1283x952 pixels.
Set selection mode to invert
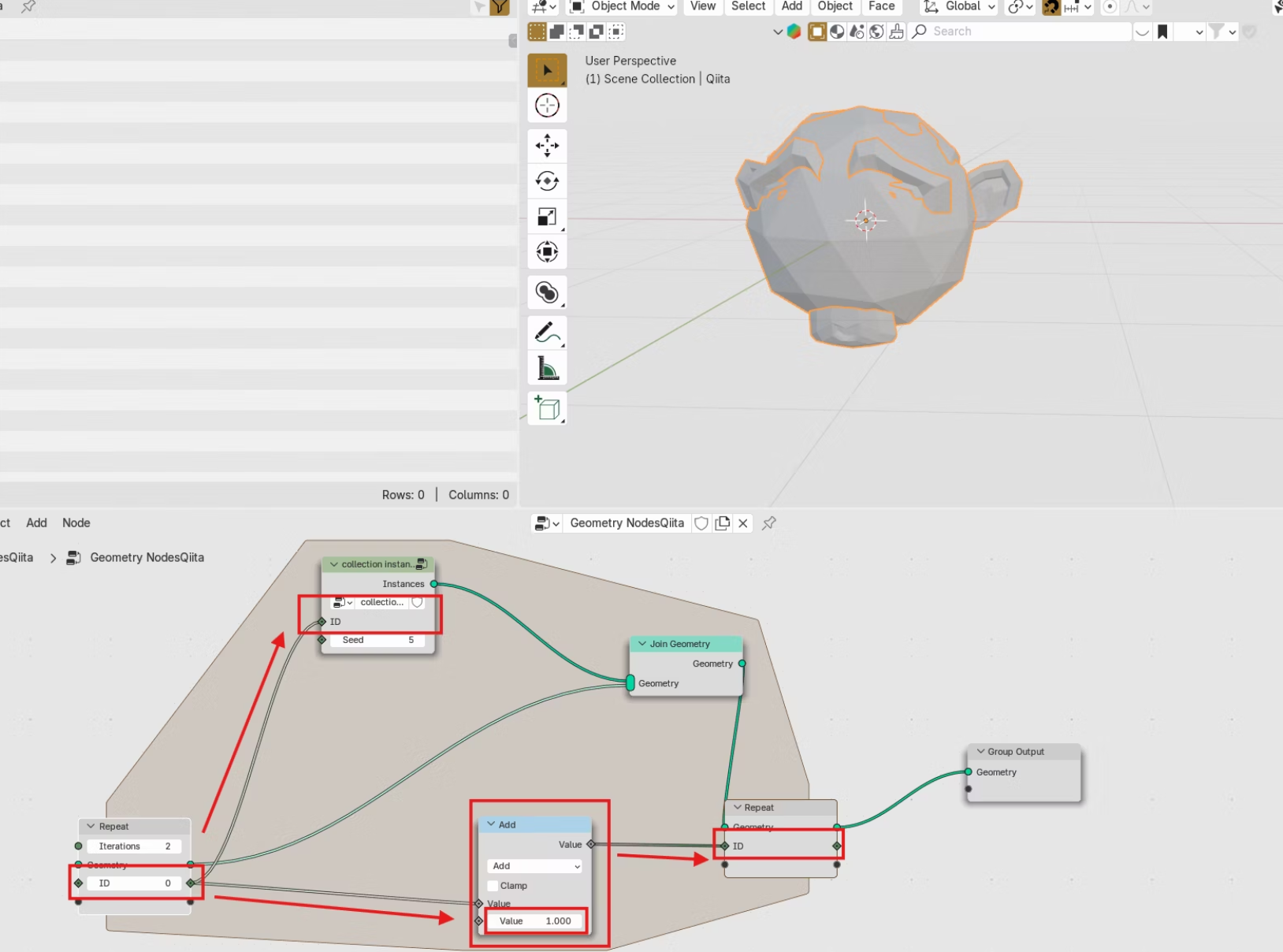596,32
